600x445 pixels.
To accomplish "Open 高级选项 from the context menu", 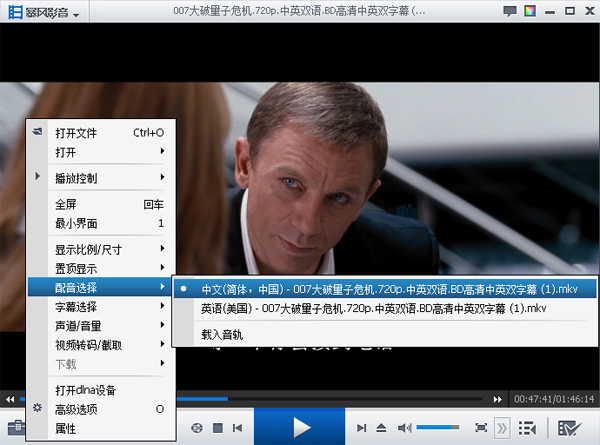I will coord(102,409).
